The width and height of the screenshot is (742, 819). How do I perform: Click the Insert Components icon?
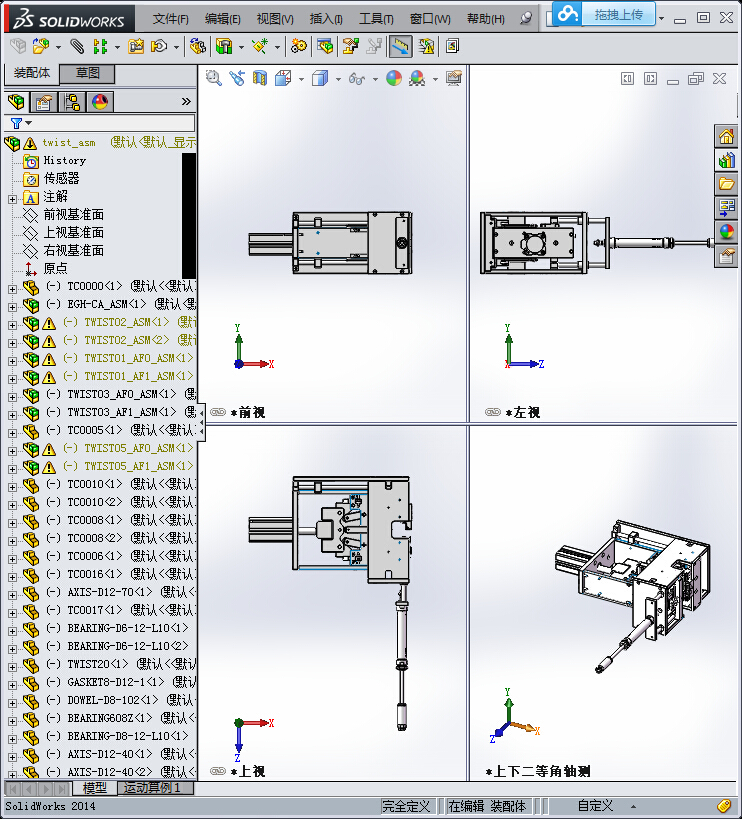coord(41,46)
